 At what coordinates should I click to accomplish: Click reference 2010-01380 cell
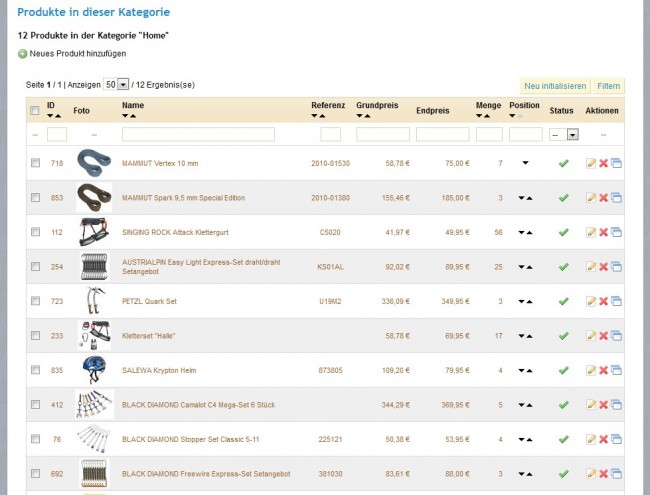(x=330, y=198)
